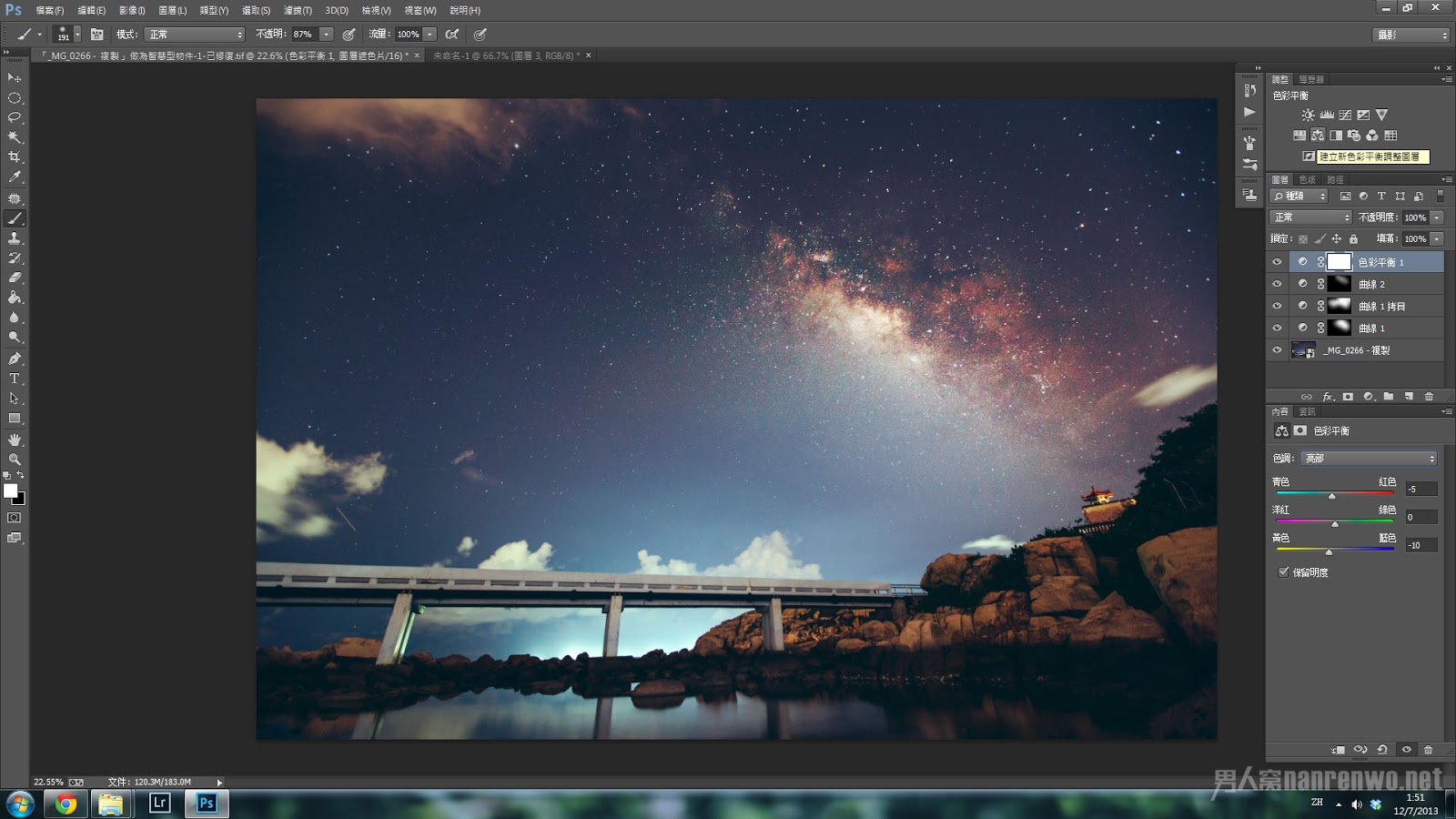Open the 流量 100% slider arrow

(x=430, y=35)
